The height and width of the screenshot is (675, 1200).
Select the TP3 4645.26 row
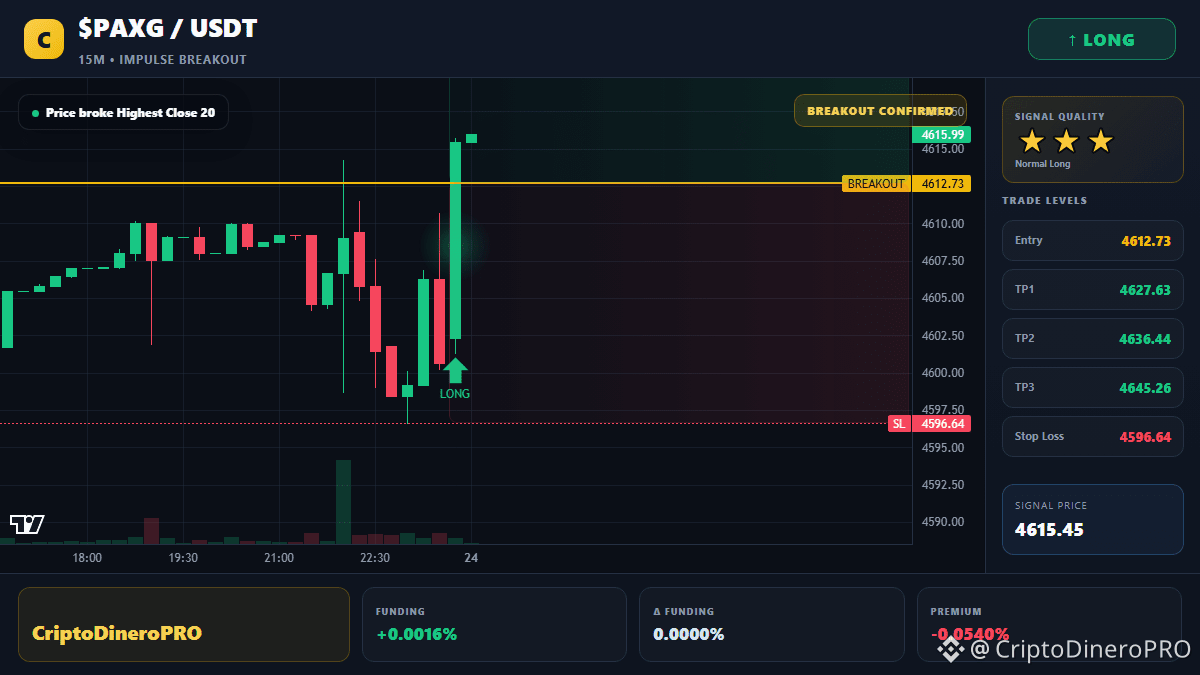[x=1092, y=387]
